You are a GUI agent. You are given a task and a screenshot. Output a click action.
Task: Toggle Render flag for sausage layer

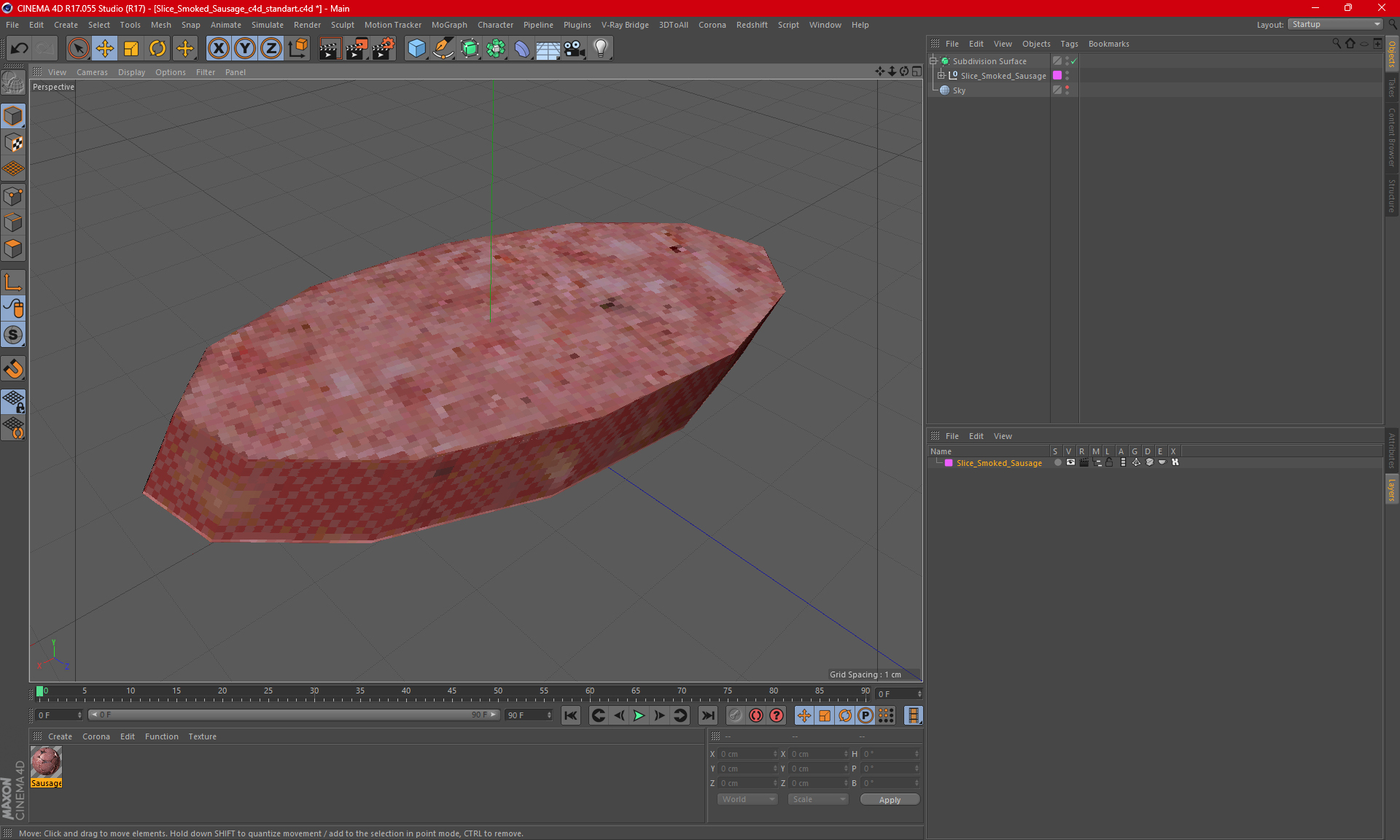[x=1084, y=462]
